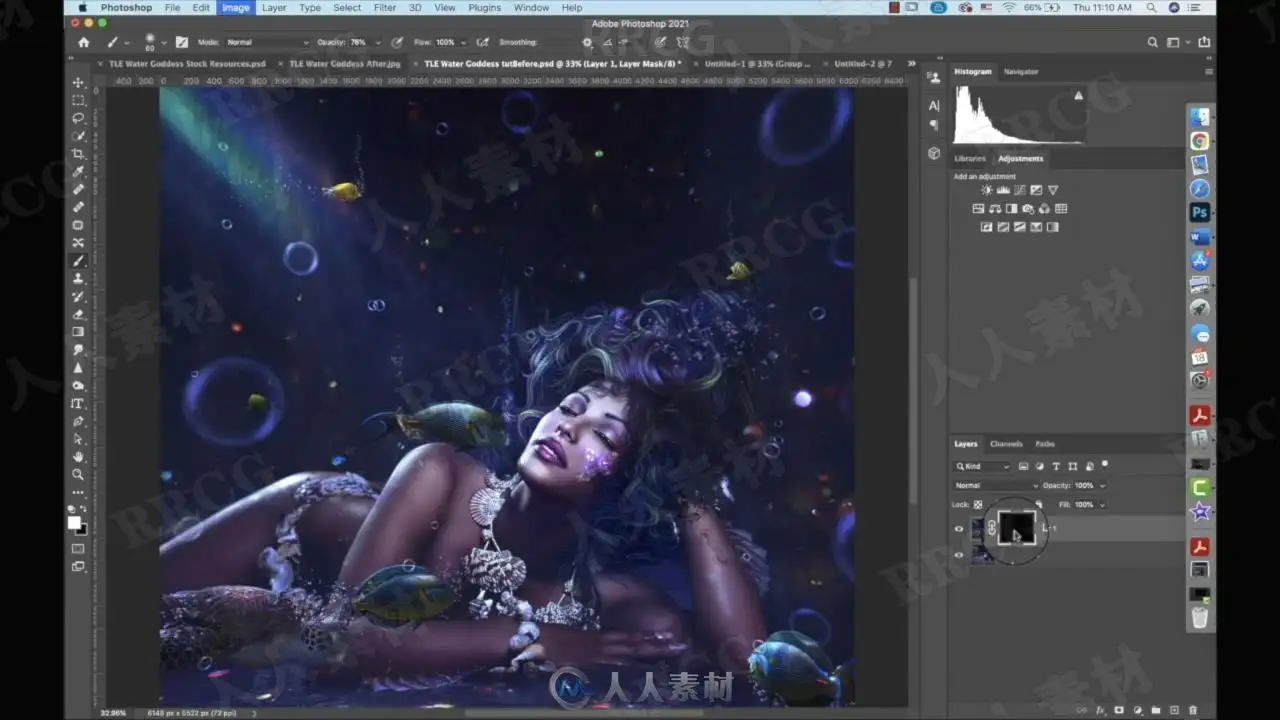Click the foreground color swatch
Viewport: 1280px width, 720px height.
[74, 523]
